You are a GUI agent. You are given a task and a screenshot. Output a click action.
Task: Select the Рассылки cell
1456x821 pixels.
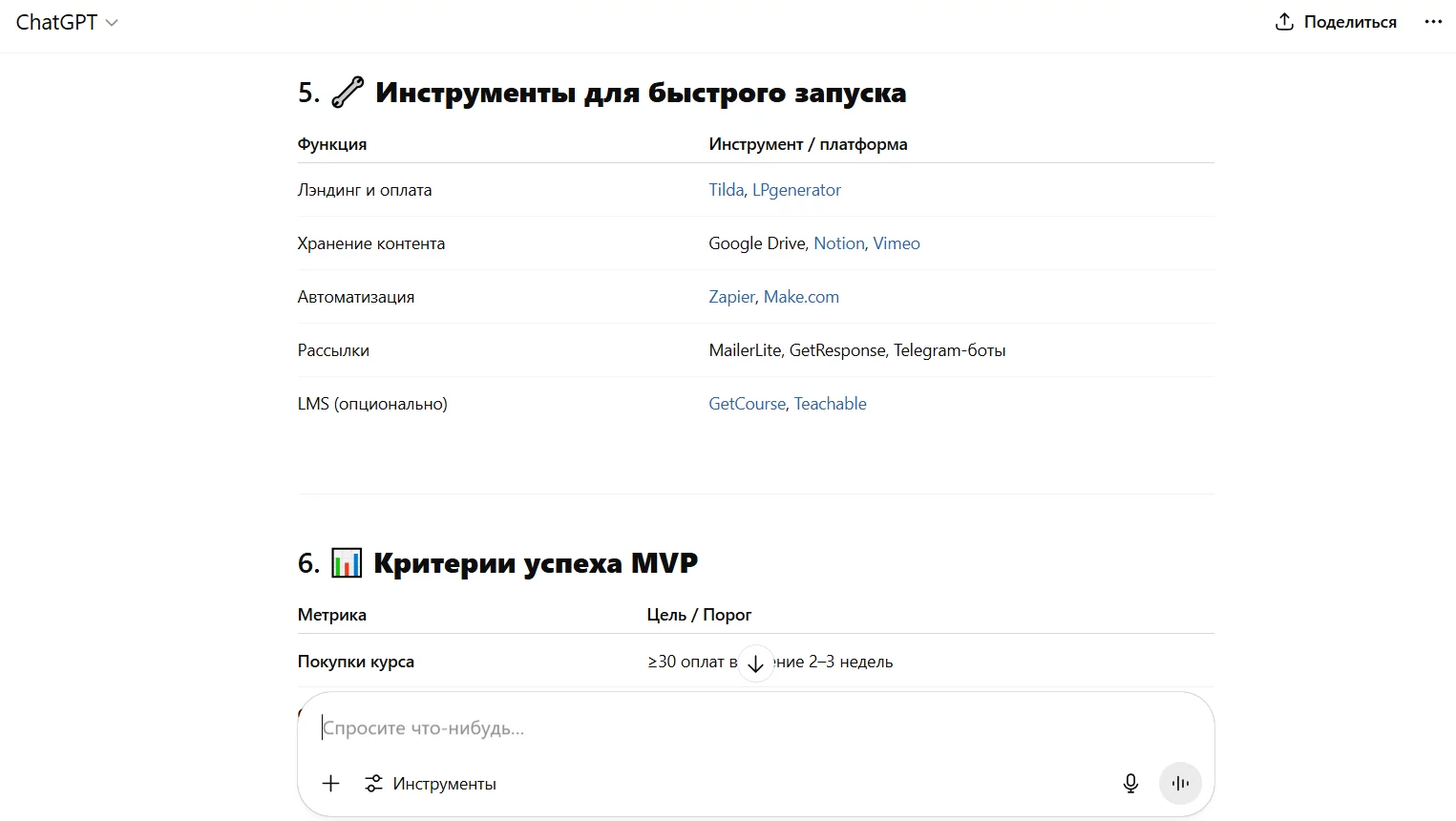[x=333, y=350]
